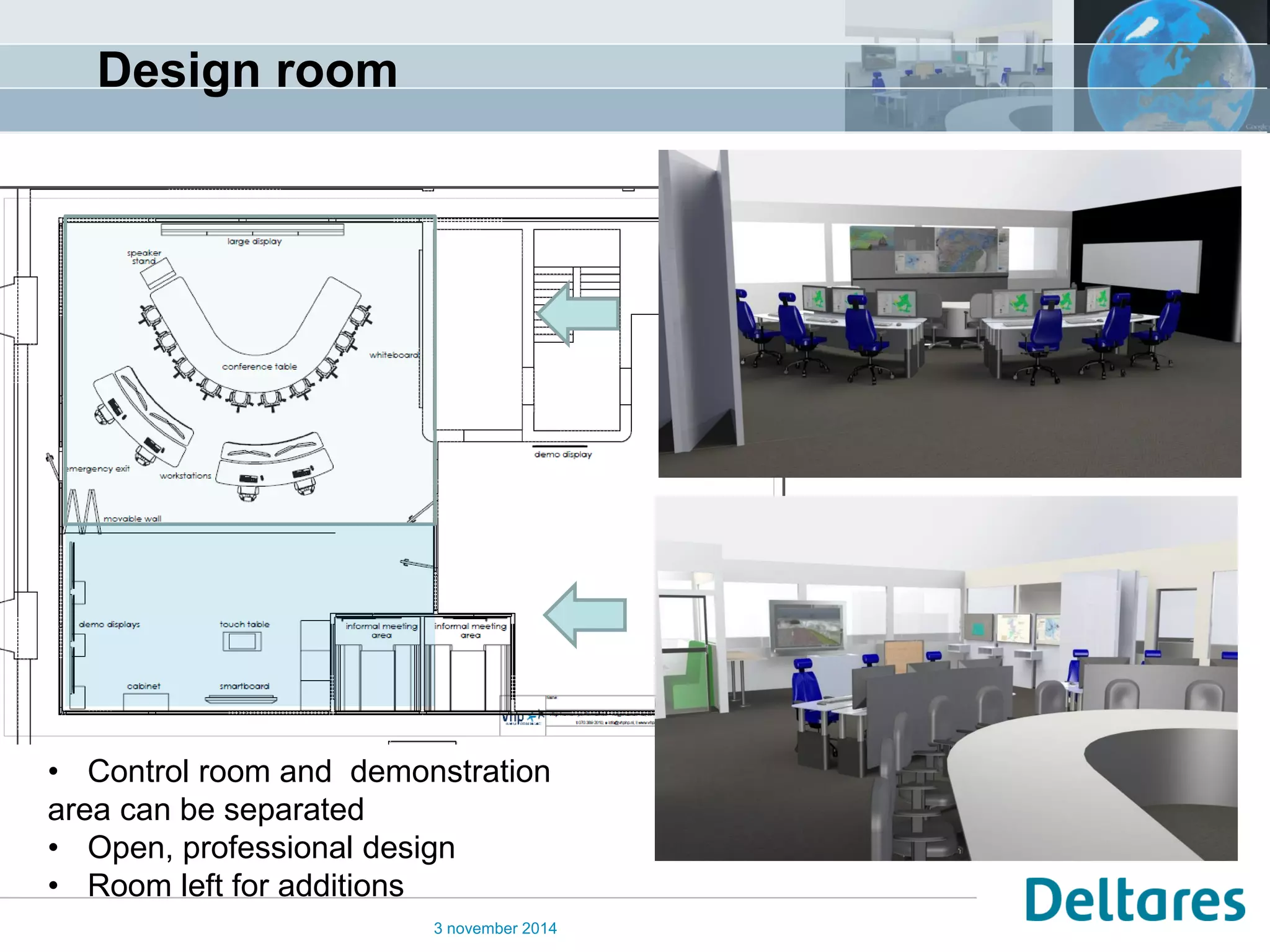Screen dimensions: 1270x952
Task: Click the 'large display' label on floor plan
Action: (254, 241)
